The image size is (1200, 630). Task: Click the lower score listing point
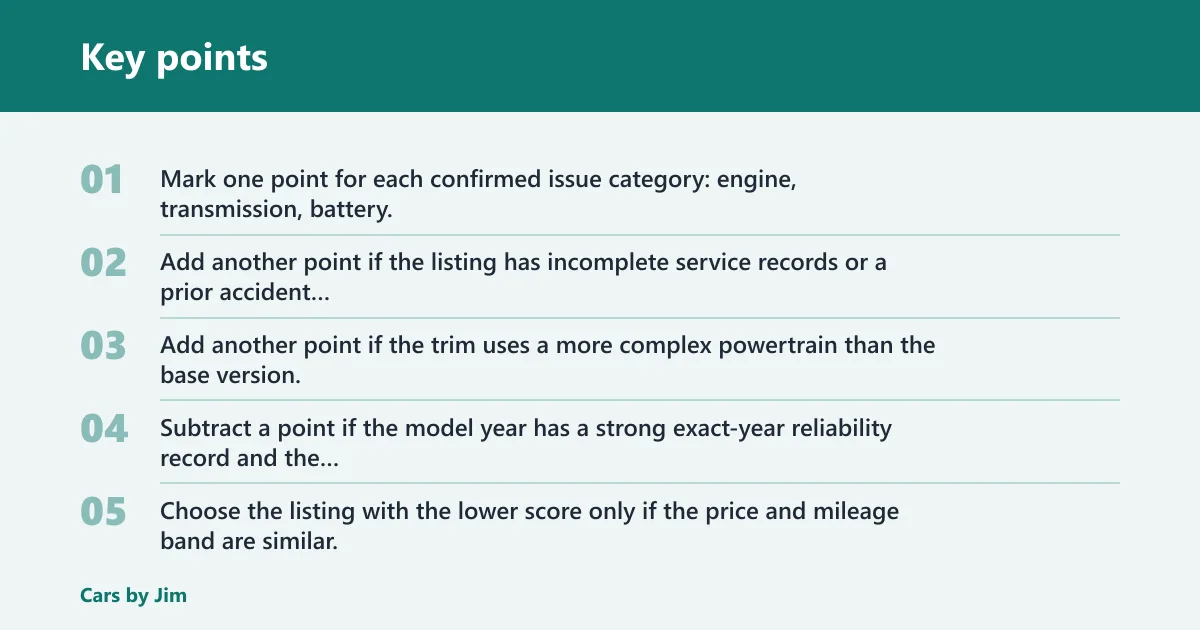click(x=530, y=526)
